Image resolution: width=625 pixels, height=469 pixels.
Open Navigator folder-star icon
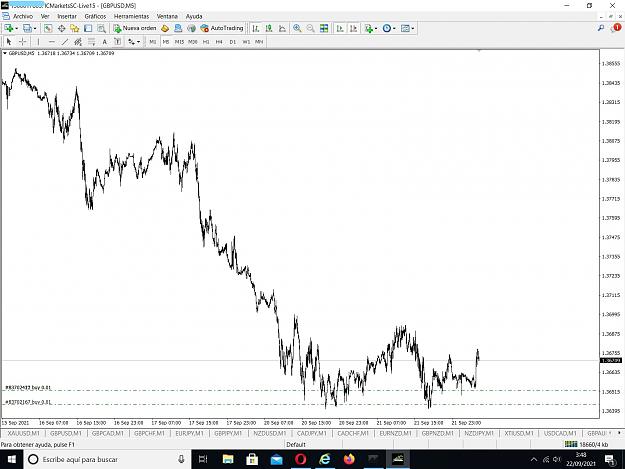(75, 28)
